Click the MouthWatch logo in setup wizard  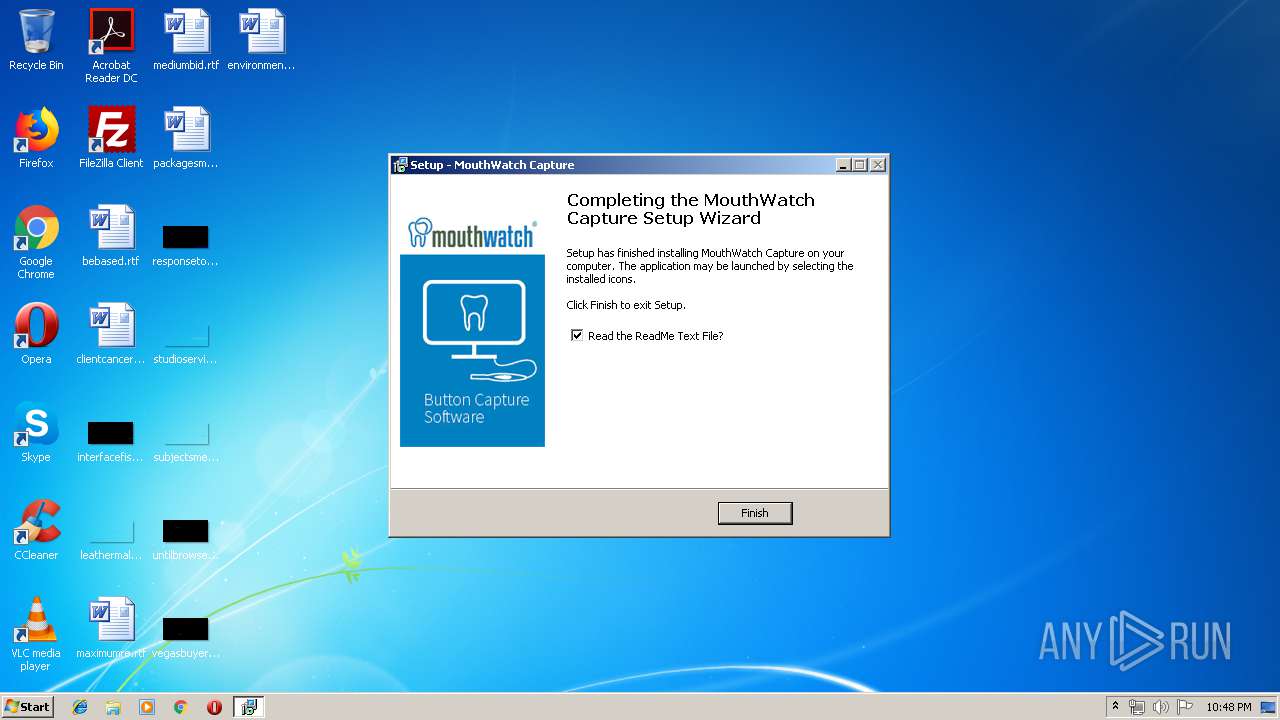(x=472, y=233)
